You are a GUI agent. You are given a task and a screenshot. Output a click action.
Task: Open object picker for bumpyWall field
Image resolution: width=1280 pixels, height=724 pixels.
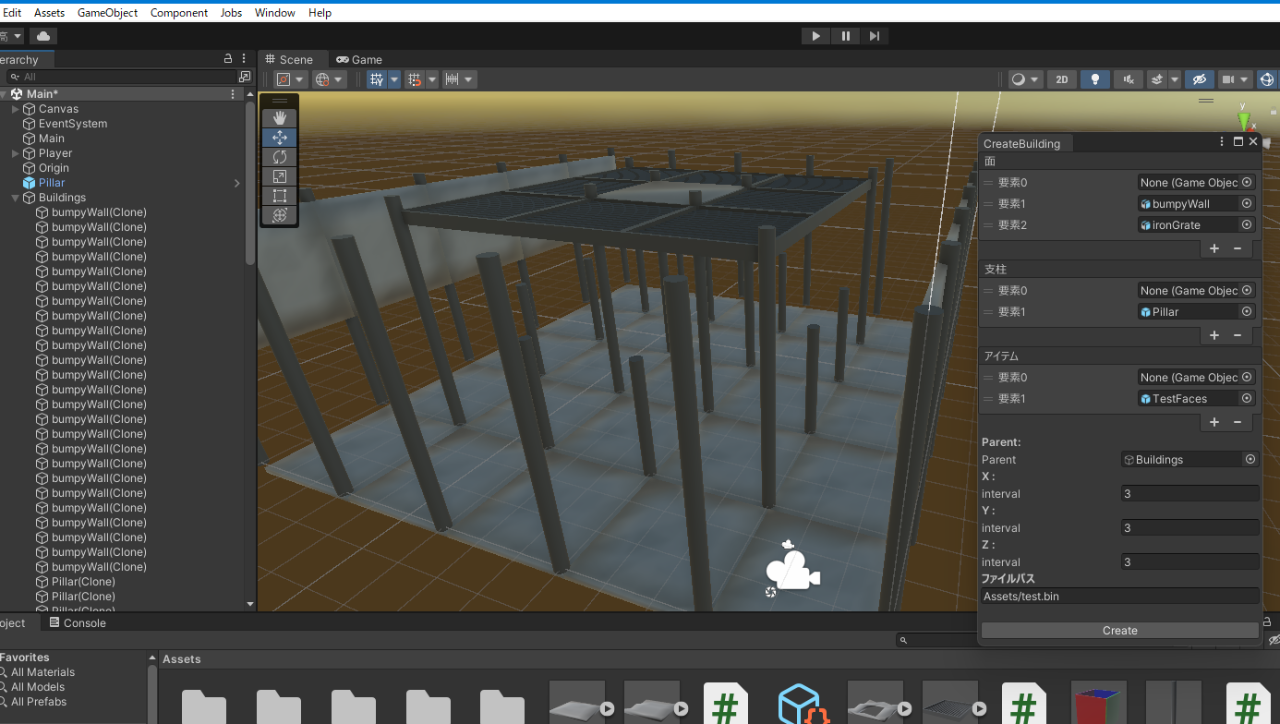pos(1247,204)
